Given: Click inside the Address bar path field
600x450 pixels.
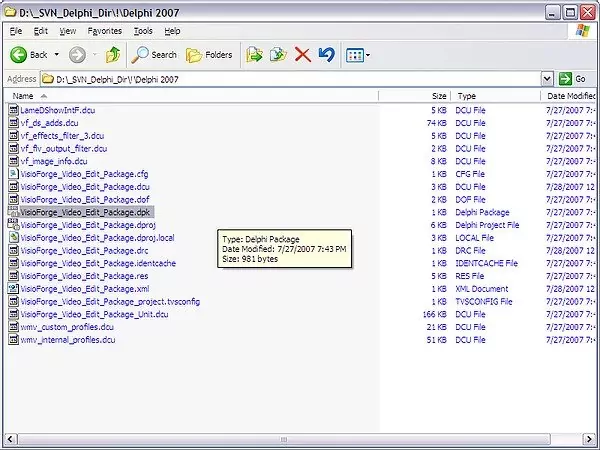Looking at the screenshot, I should point(291,79).
